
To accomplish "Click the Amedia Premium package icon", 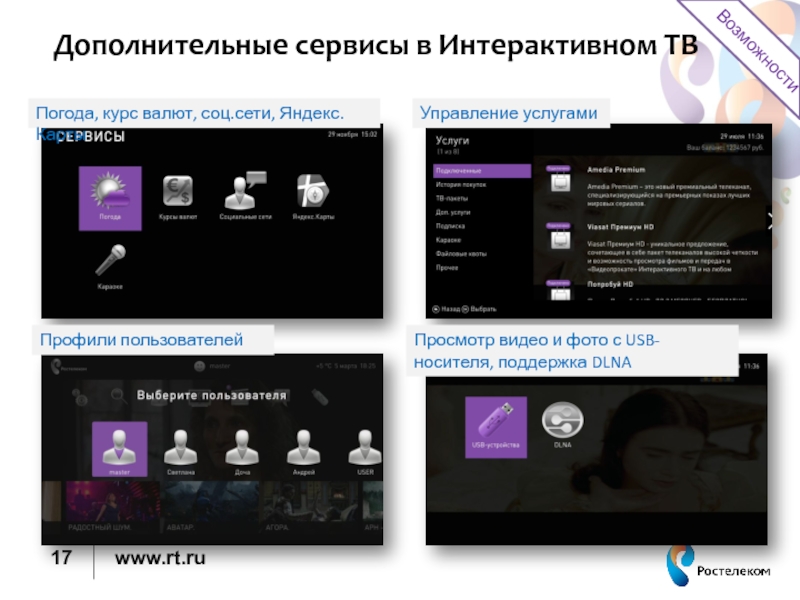I will [560, 179].
